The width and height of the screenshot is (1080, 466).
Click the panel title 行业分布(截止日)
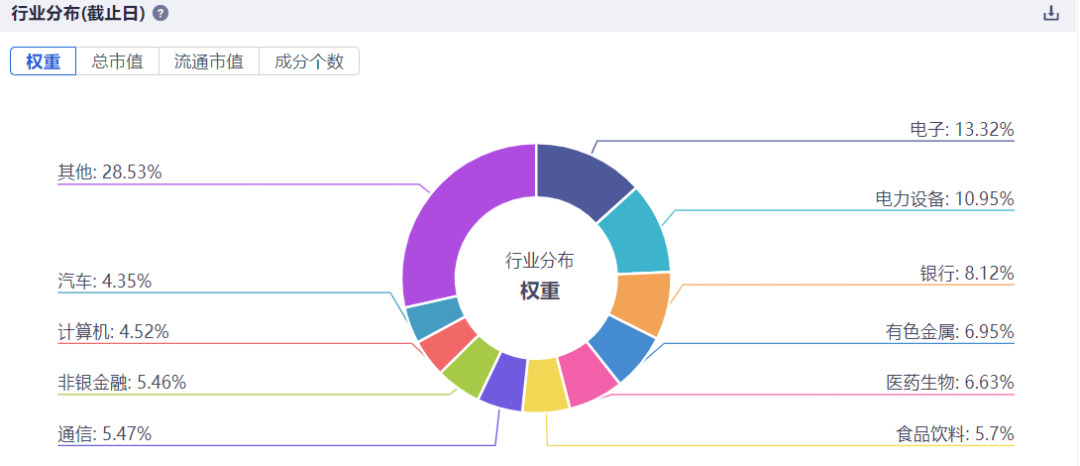tap(79, 14)
